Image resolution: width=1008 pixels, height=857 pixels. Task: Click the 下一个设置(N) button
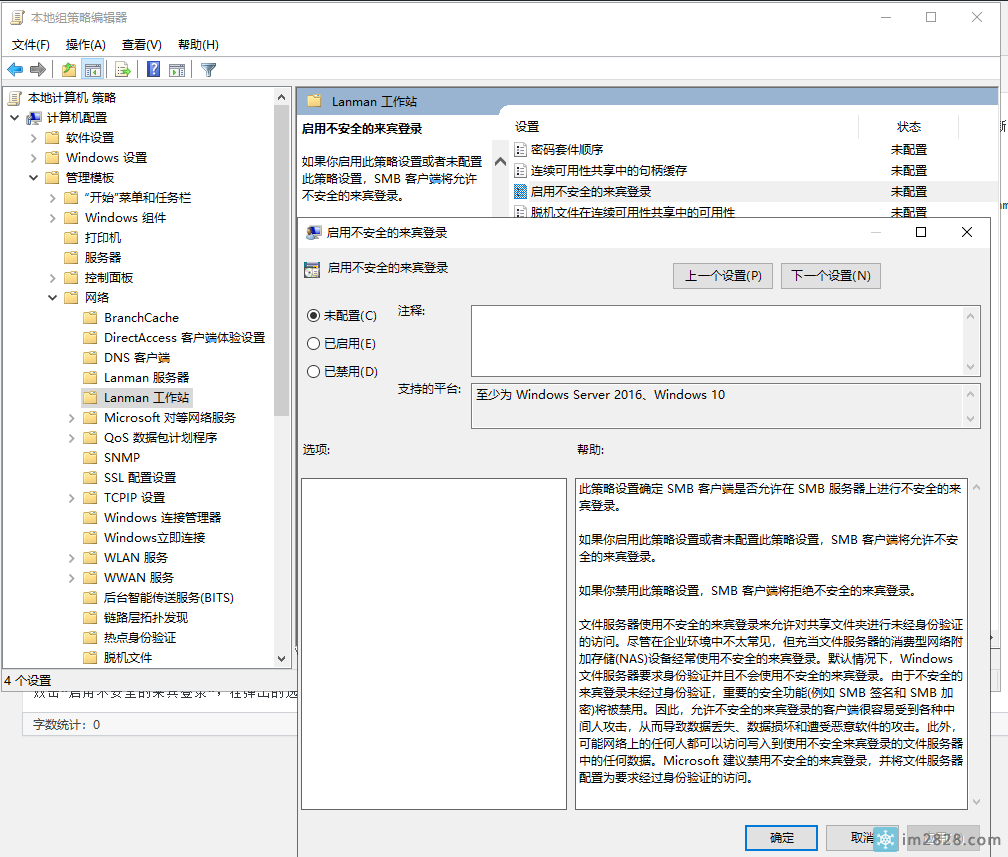[x=830, y=276]
